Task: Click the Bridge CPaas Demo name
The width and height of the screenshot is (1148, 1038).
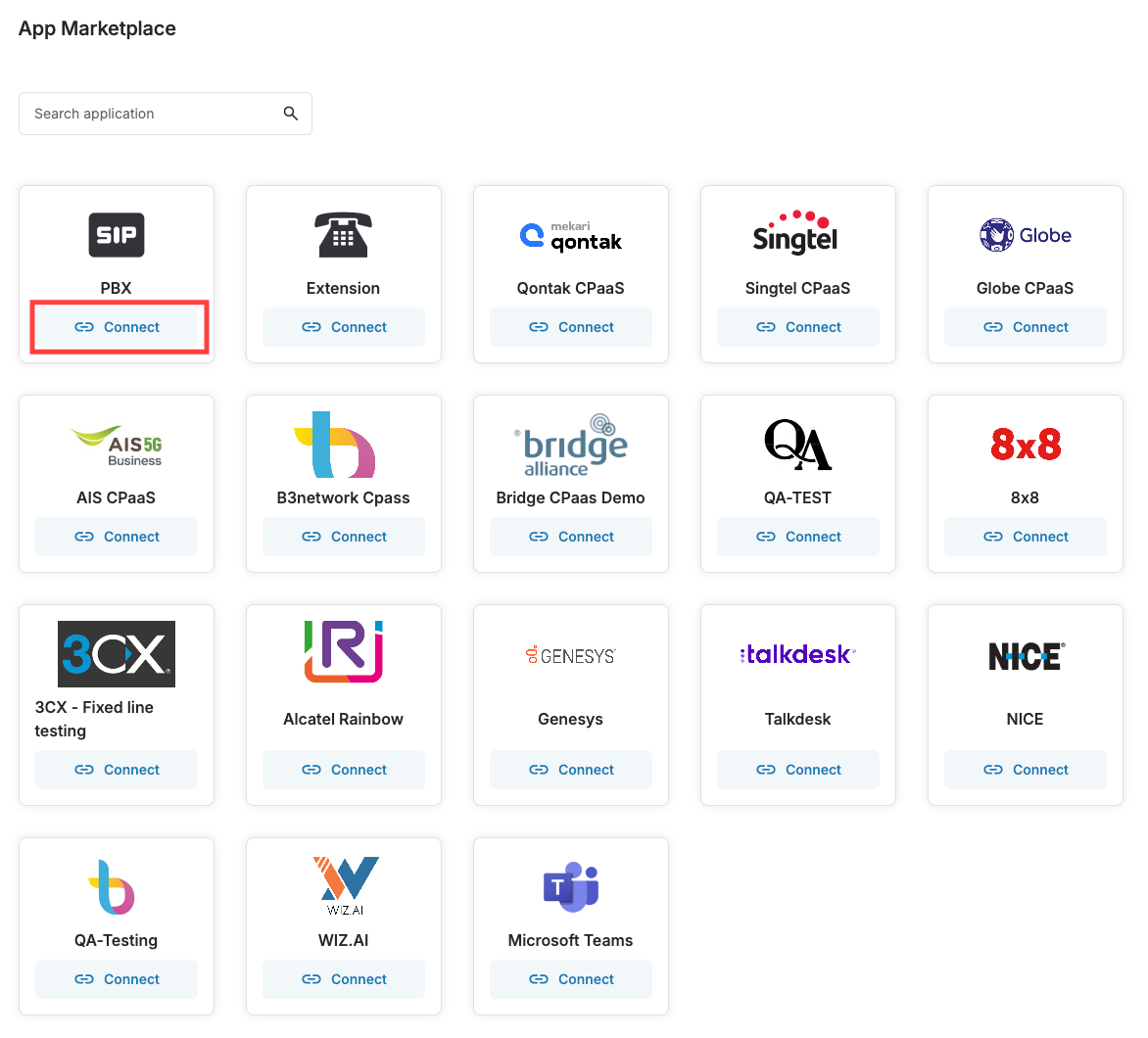Action: point(571,497)
